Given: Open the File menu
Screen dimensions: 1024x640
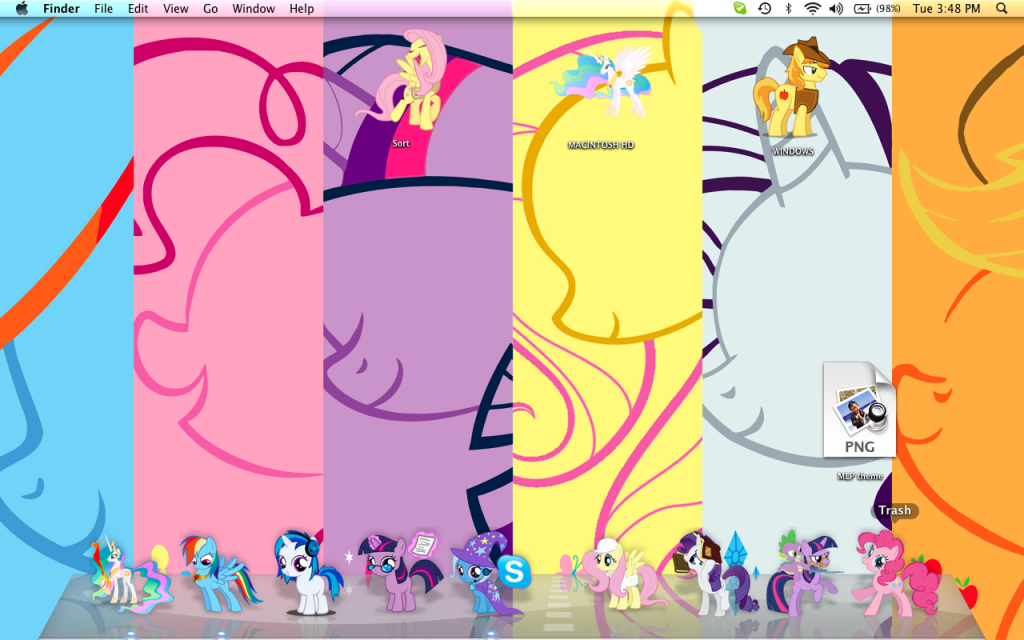Looking at the screenshot, I should tap(103, 8).
